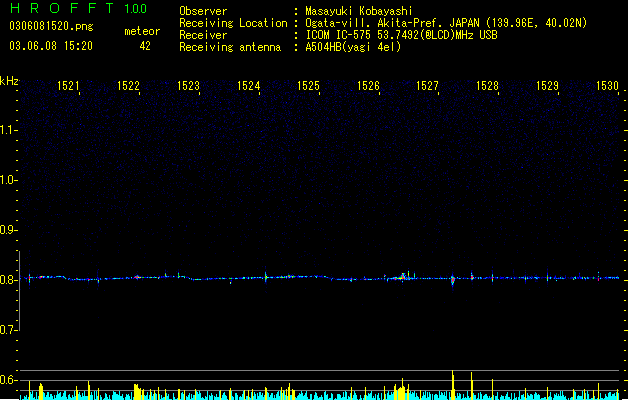Click the 0.8 kHz frequency label
Screen dimensions: 629x400
[x=8, y=280]
